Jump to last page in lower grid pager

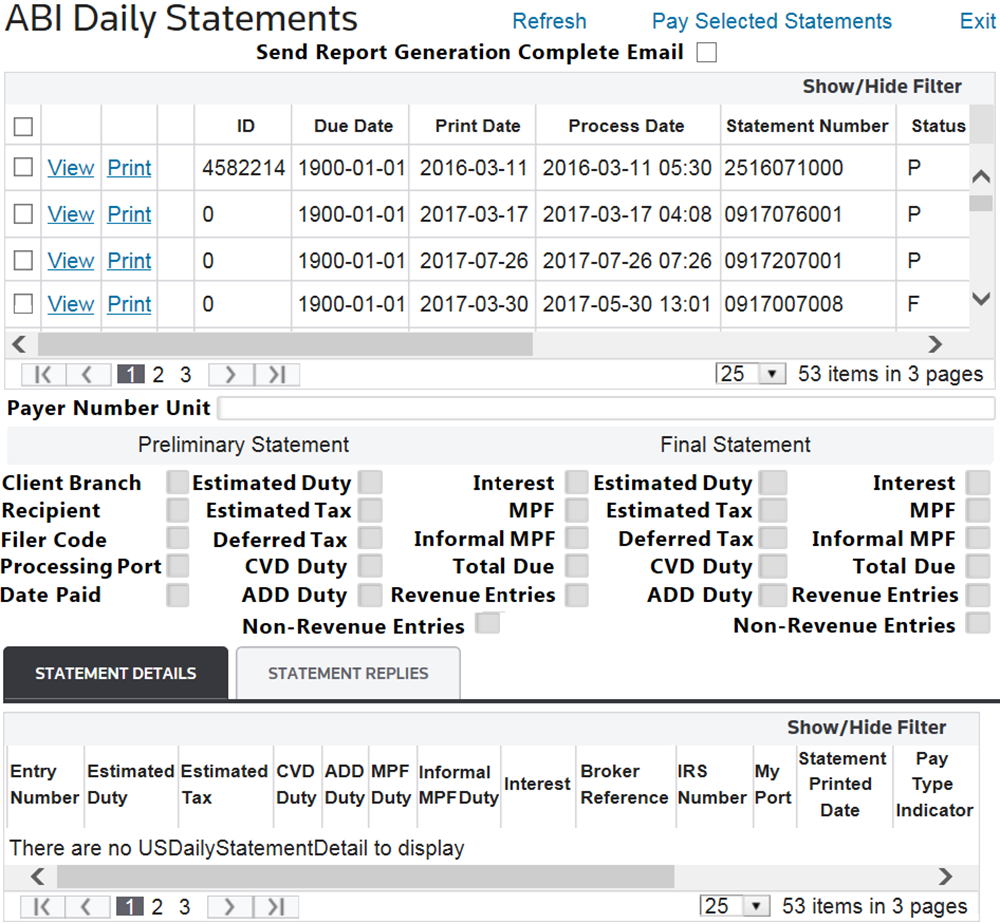(x=277, y=907)
